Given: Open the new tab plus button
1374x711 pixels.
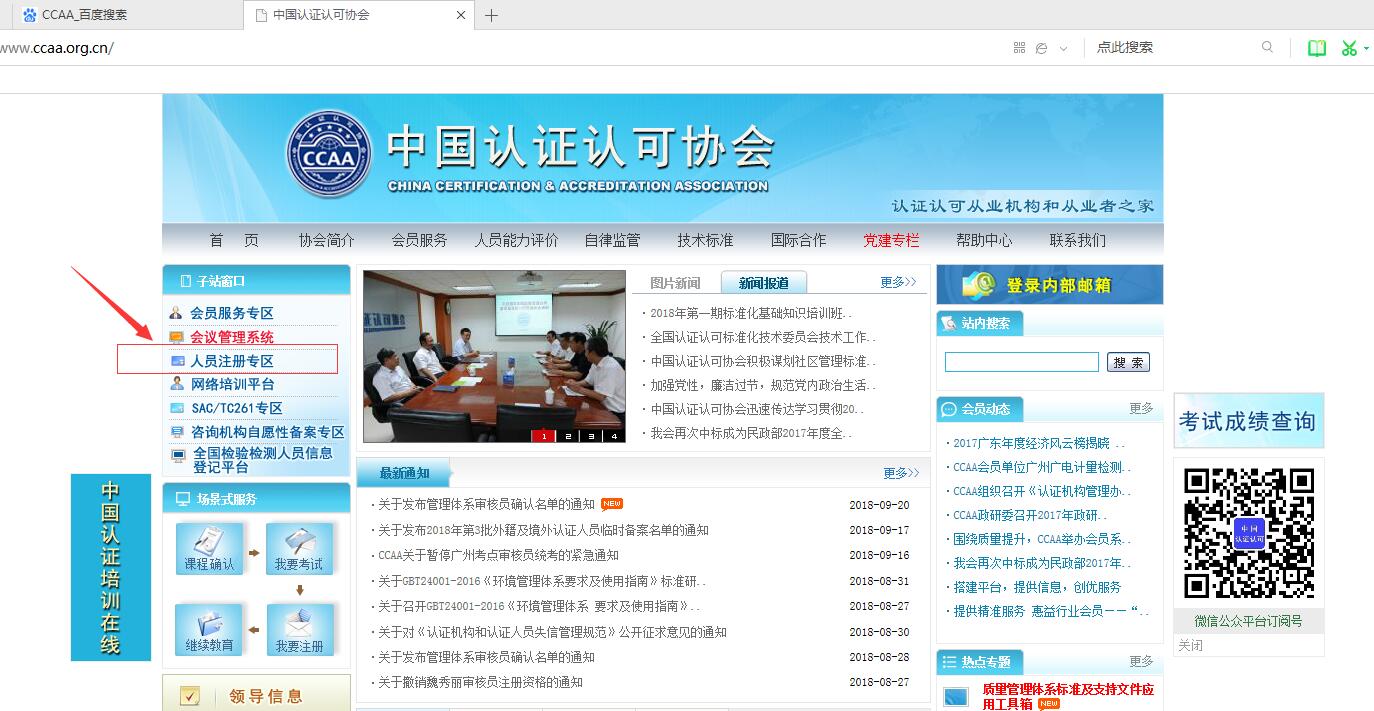Looking at the screenshot, I should click(x=491, y=15).
